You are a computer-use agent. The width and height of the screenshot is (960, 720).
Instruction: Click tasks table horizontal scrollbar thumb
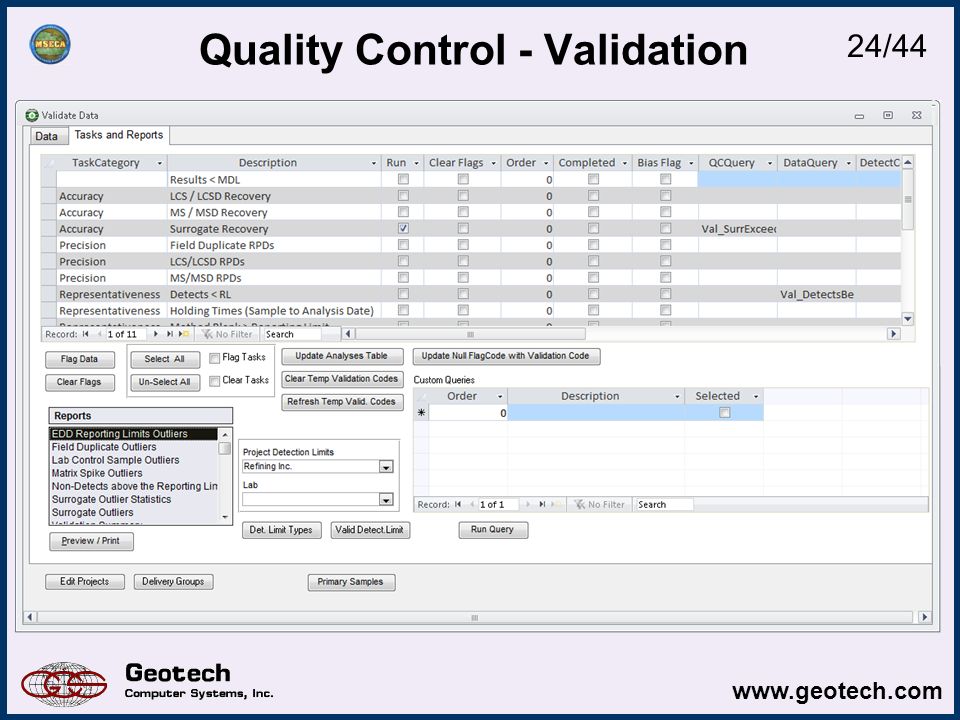(x=470, y=334)
